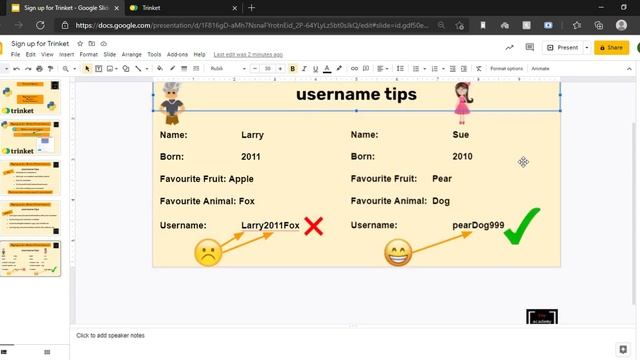Screen dimensions: 640x360
Task: Open the Text color picker
Action: [327, 69]
